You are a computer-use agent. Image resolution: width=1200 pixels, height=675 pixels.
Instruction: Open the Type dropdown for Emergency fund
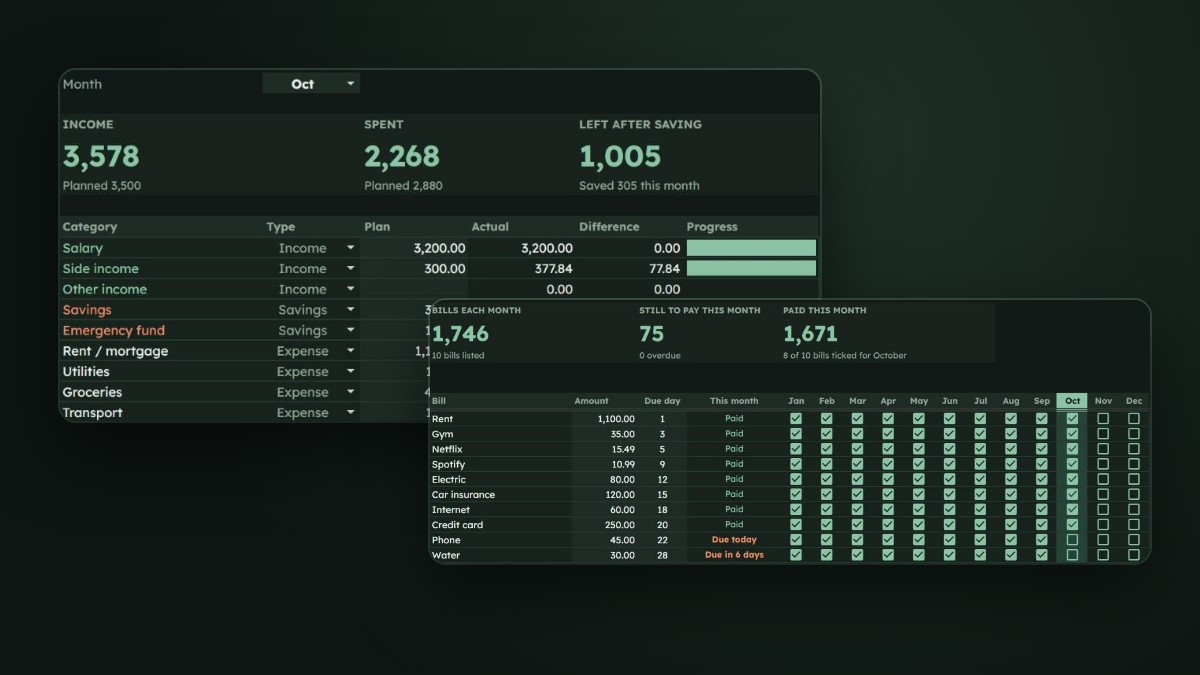coord(350,331)
